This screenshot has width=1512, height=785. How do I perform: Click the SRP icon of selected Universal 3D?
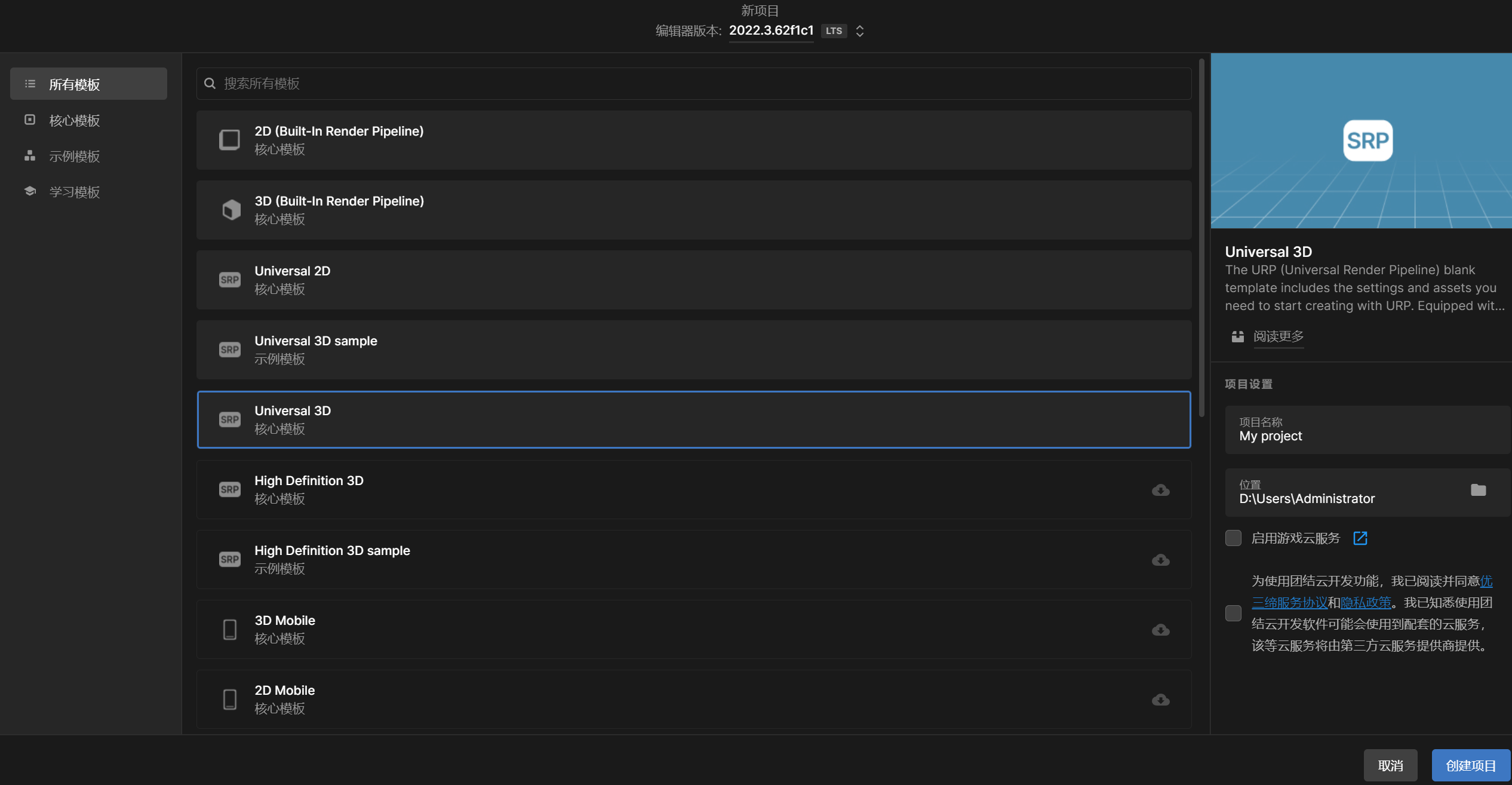click(x=230, y=419)
